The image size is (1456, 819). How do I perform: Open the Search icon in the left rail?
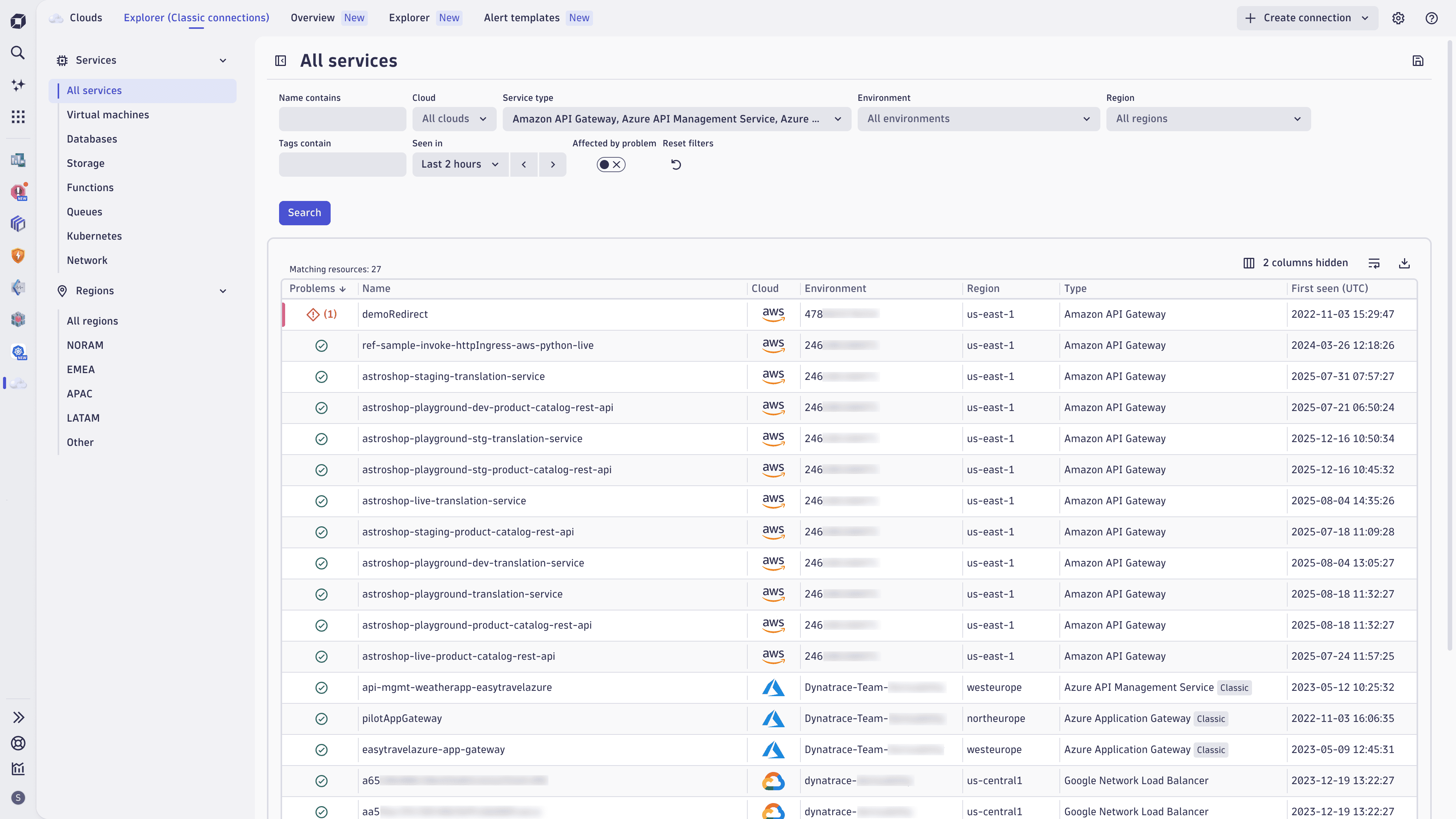pyautogui.click(x=18, y=53)
